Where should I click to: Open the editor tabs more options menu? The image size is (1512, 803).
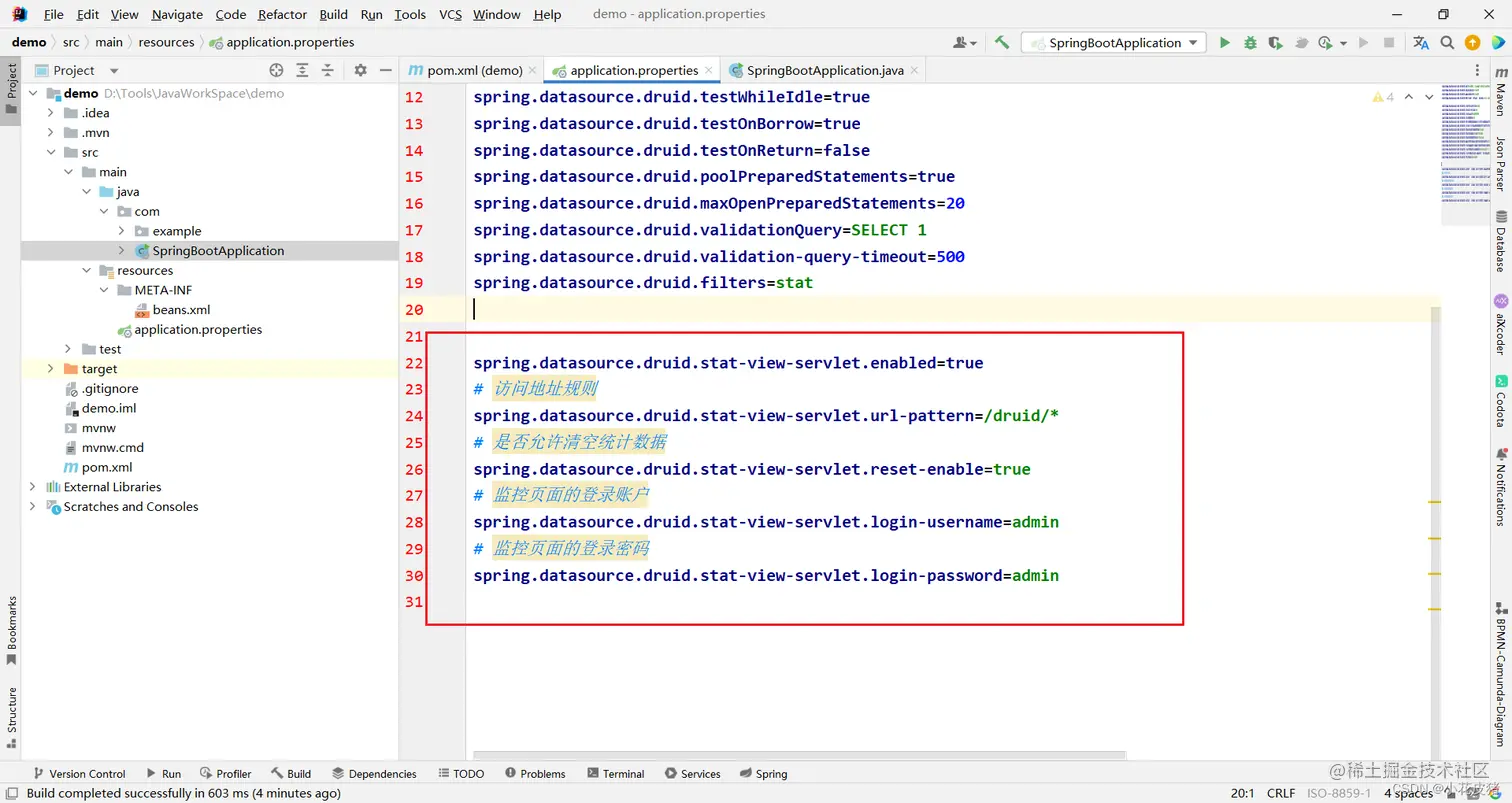click(x=1479, y=70)
